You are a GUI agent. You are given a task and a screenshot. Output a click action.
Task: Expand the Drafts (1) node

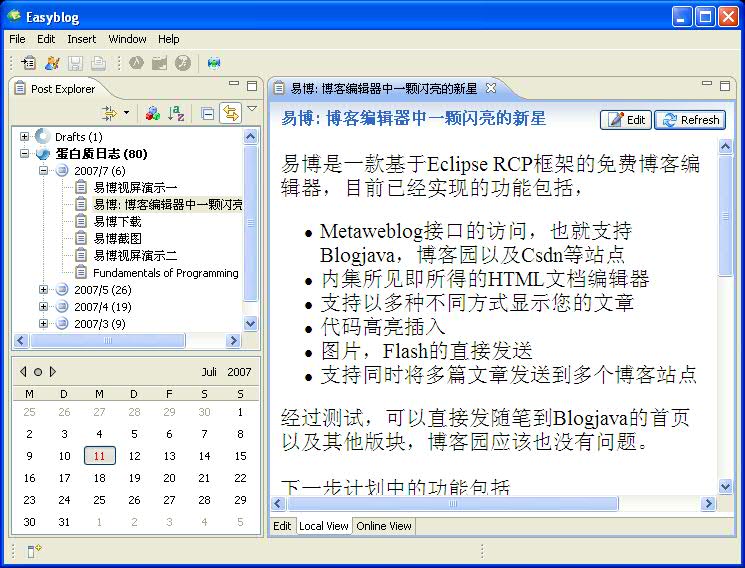(x=24, y=137)
